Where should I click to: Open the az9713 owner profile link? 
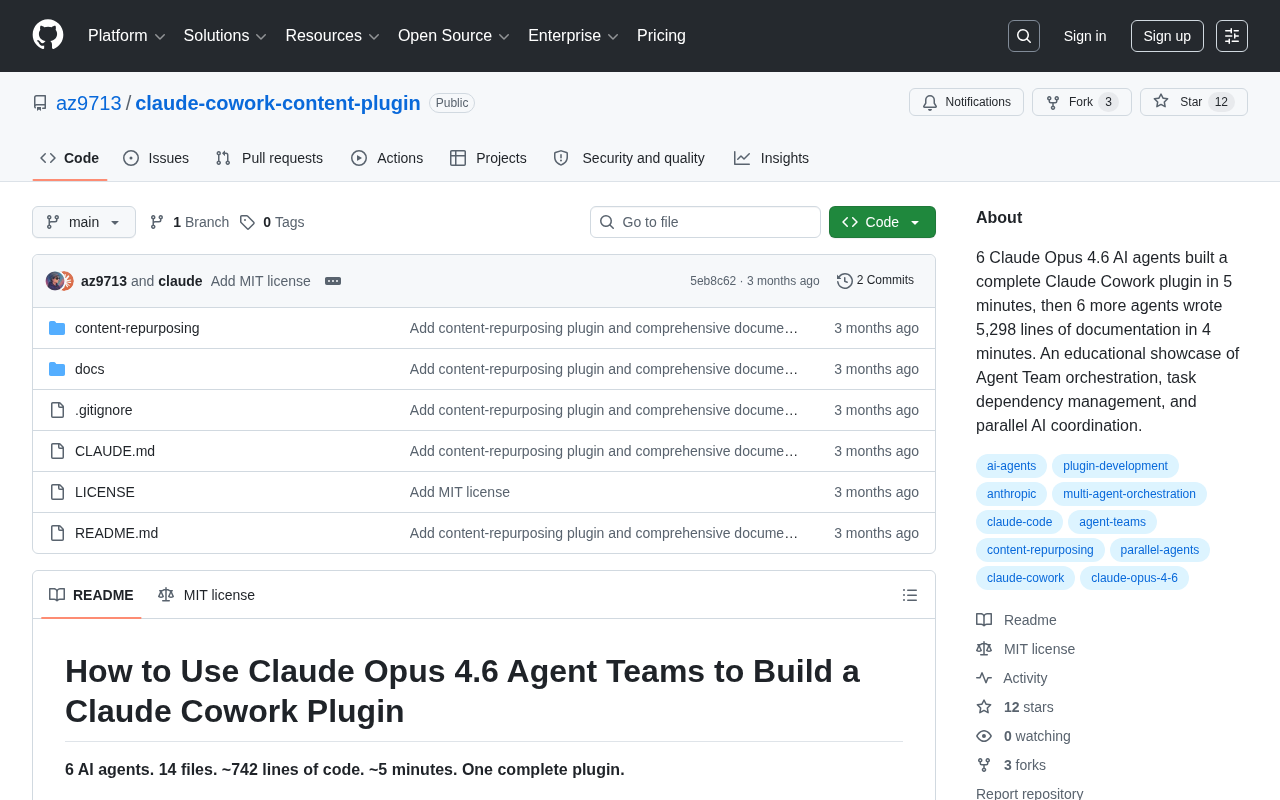pyautogui.click(x=89, y=103)
